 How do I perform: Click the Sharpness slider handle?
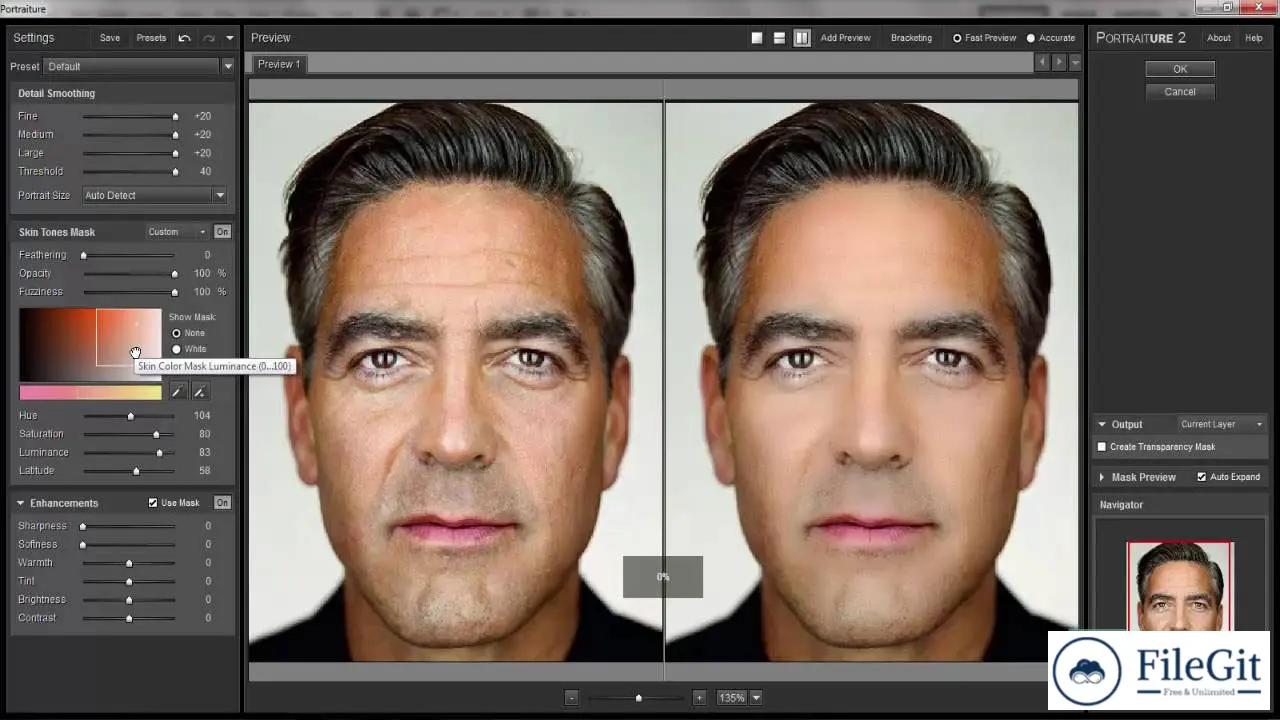[83, 526]
